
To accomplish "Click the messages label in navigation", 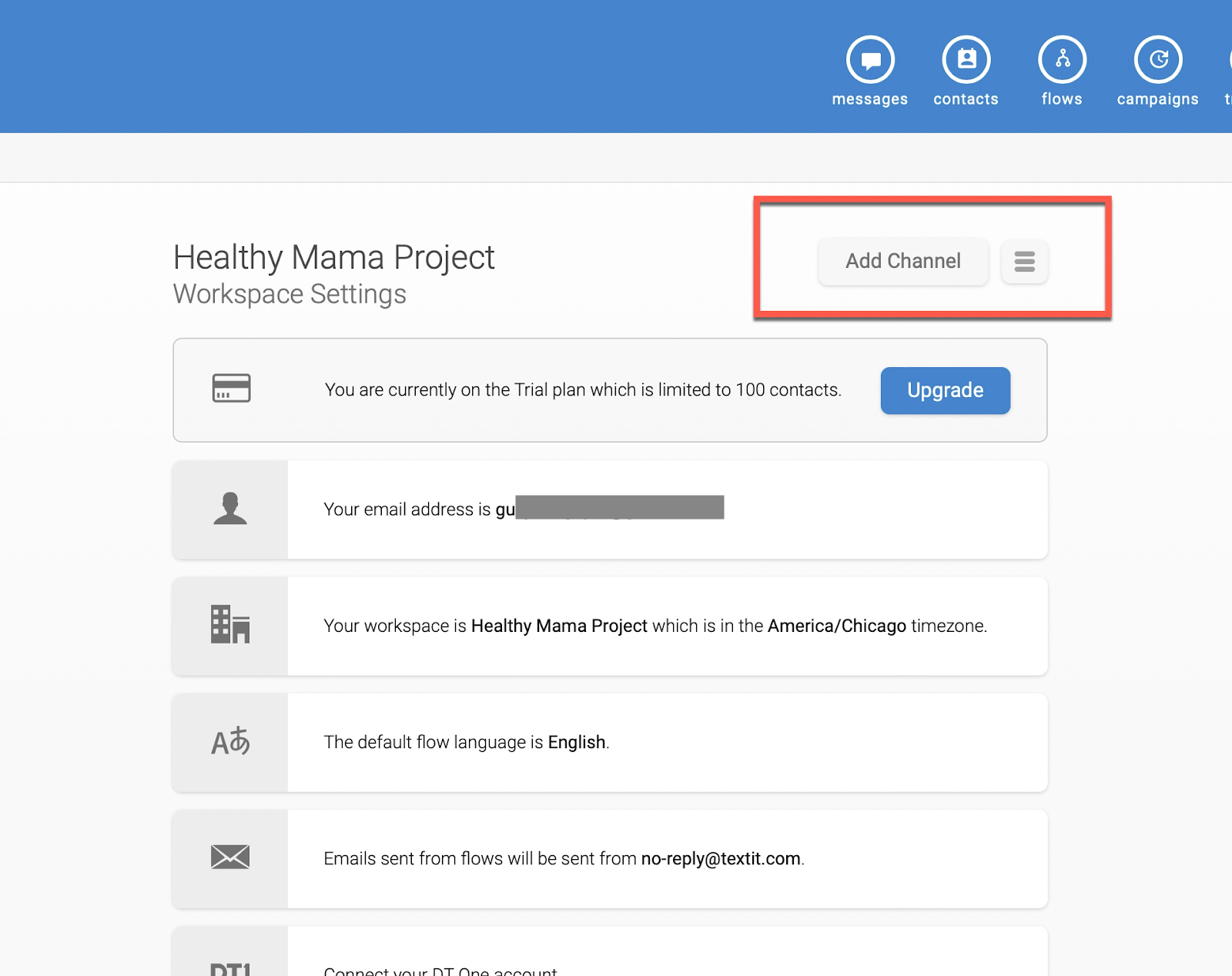I will (x=870, y=99).
